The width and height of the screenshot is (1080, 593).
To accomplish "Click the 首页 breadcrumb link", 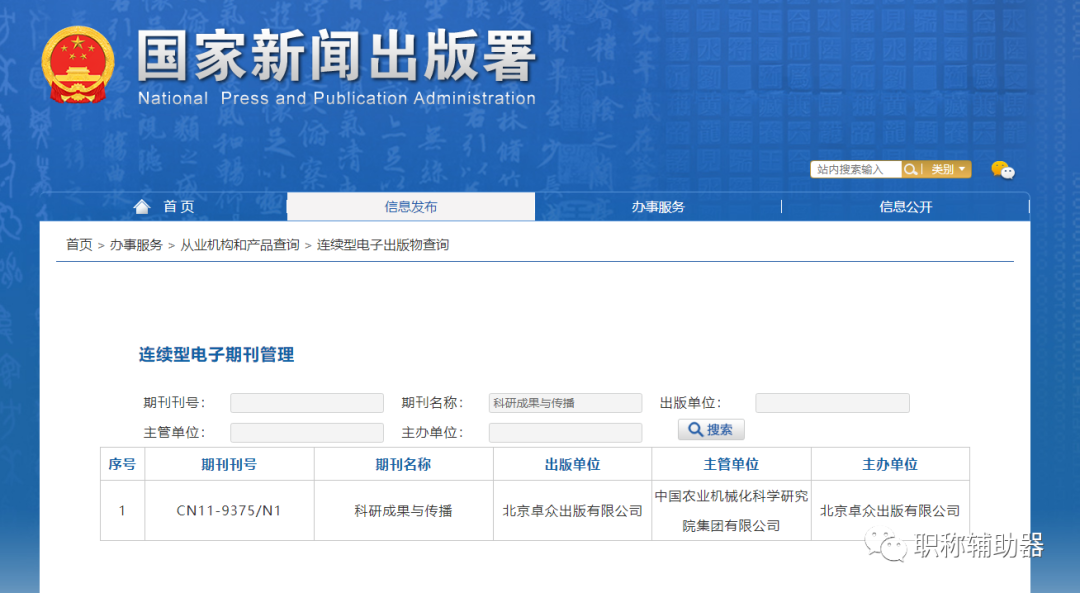I will click(x=78, y=243).
